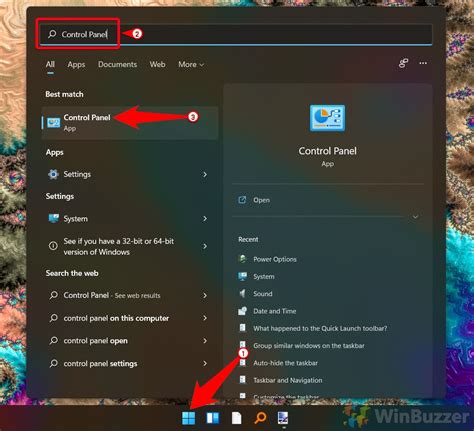
Task: Expand the control panel settings chevron
Action: [205, 363]
